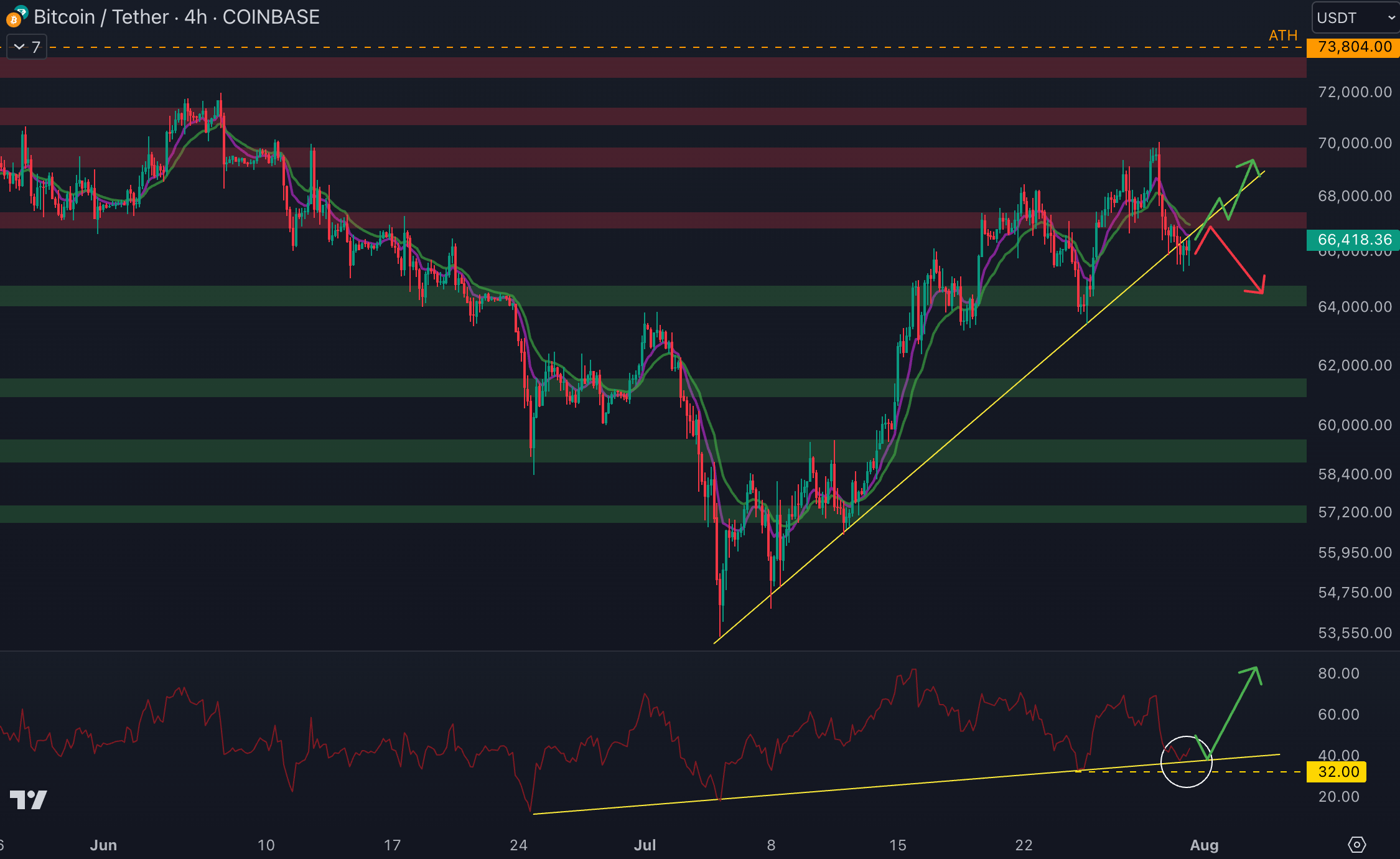
Task: Click the ATH line label
Action: 1282,35
